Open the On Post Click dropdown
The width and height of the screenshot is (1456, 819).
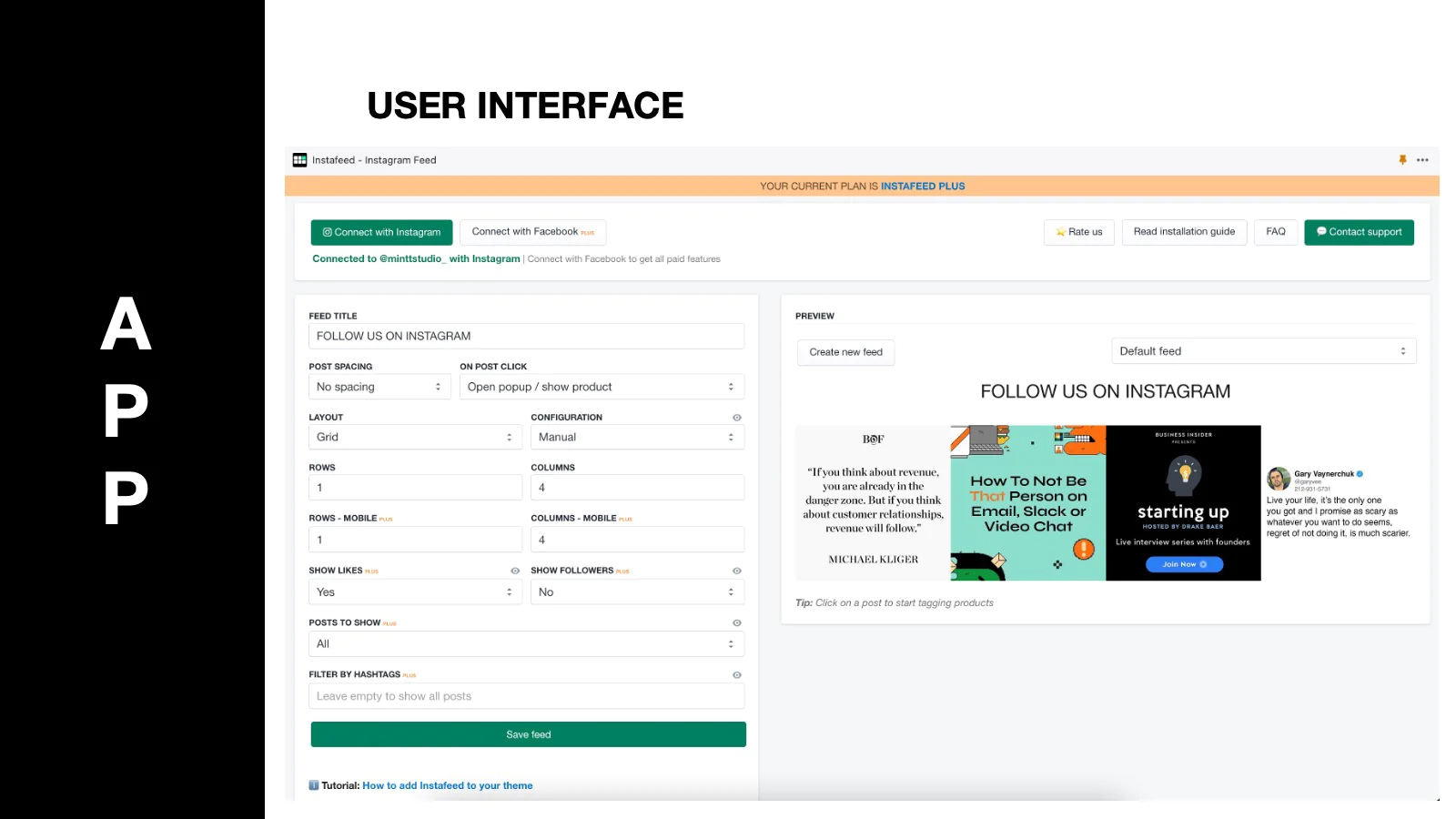pyautogui.click(x=602, y=387)
